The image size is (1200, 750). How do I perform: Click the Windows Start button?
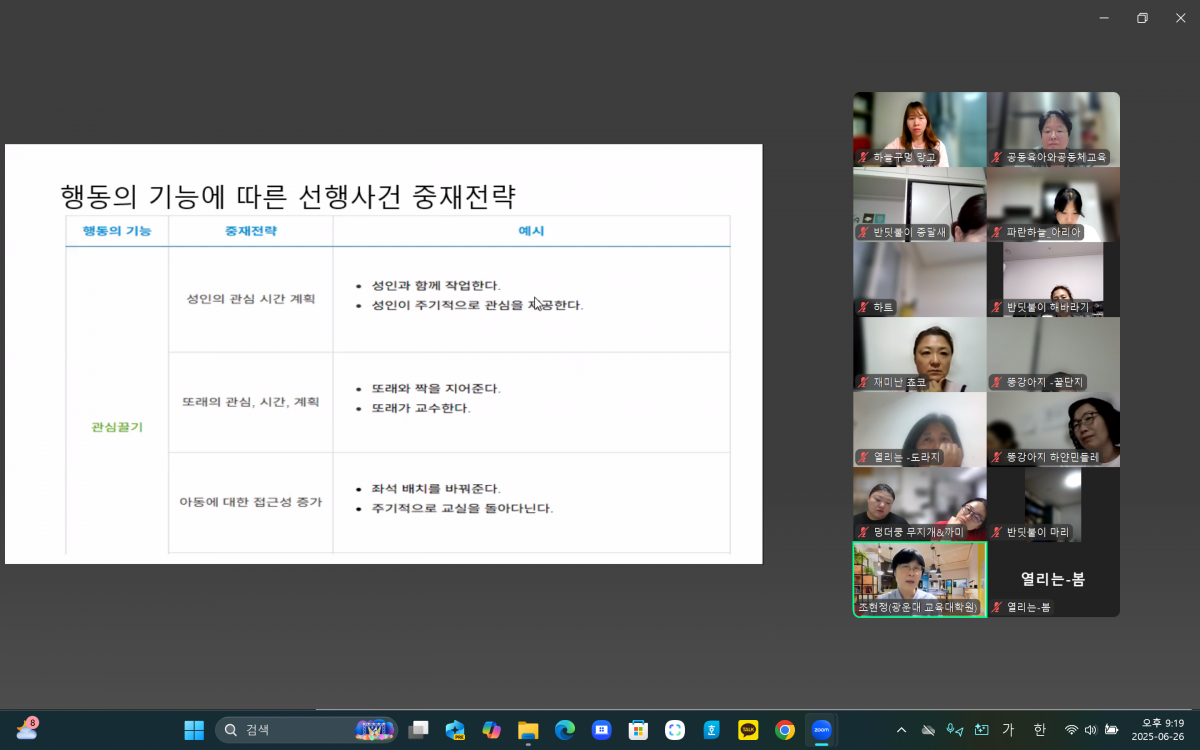point(194,730)
